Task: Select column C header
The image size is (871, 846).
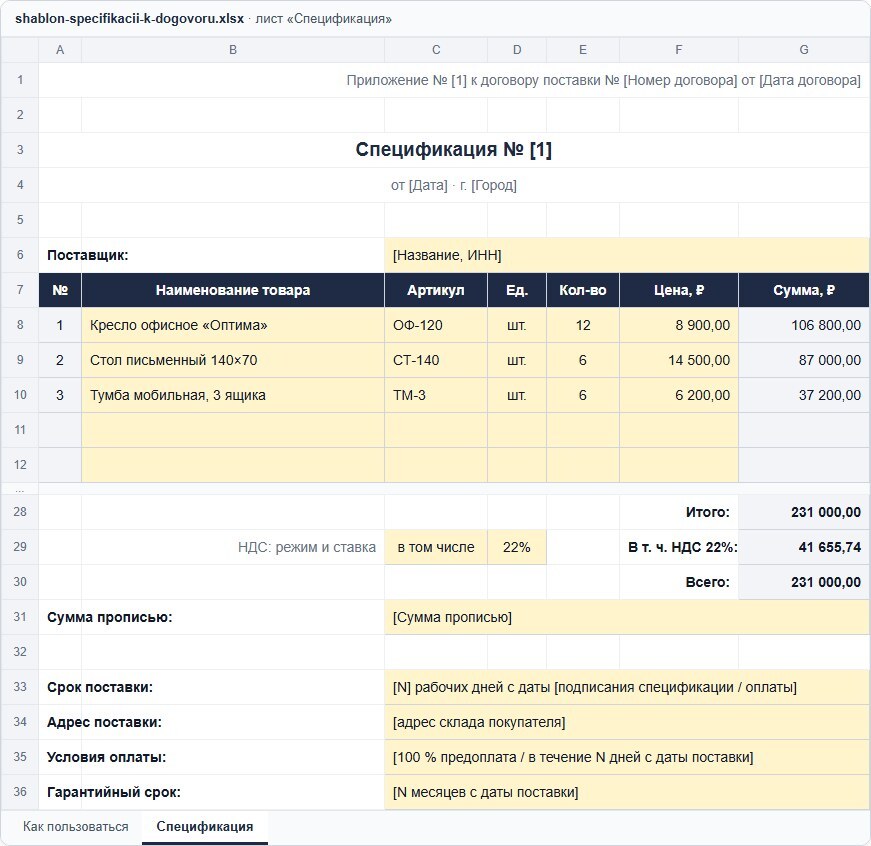Action: [x=436, y=50]
